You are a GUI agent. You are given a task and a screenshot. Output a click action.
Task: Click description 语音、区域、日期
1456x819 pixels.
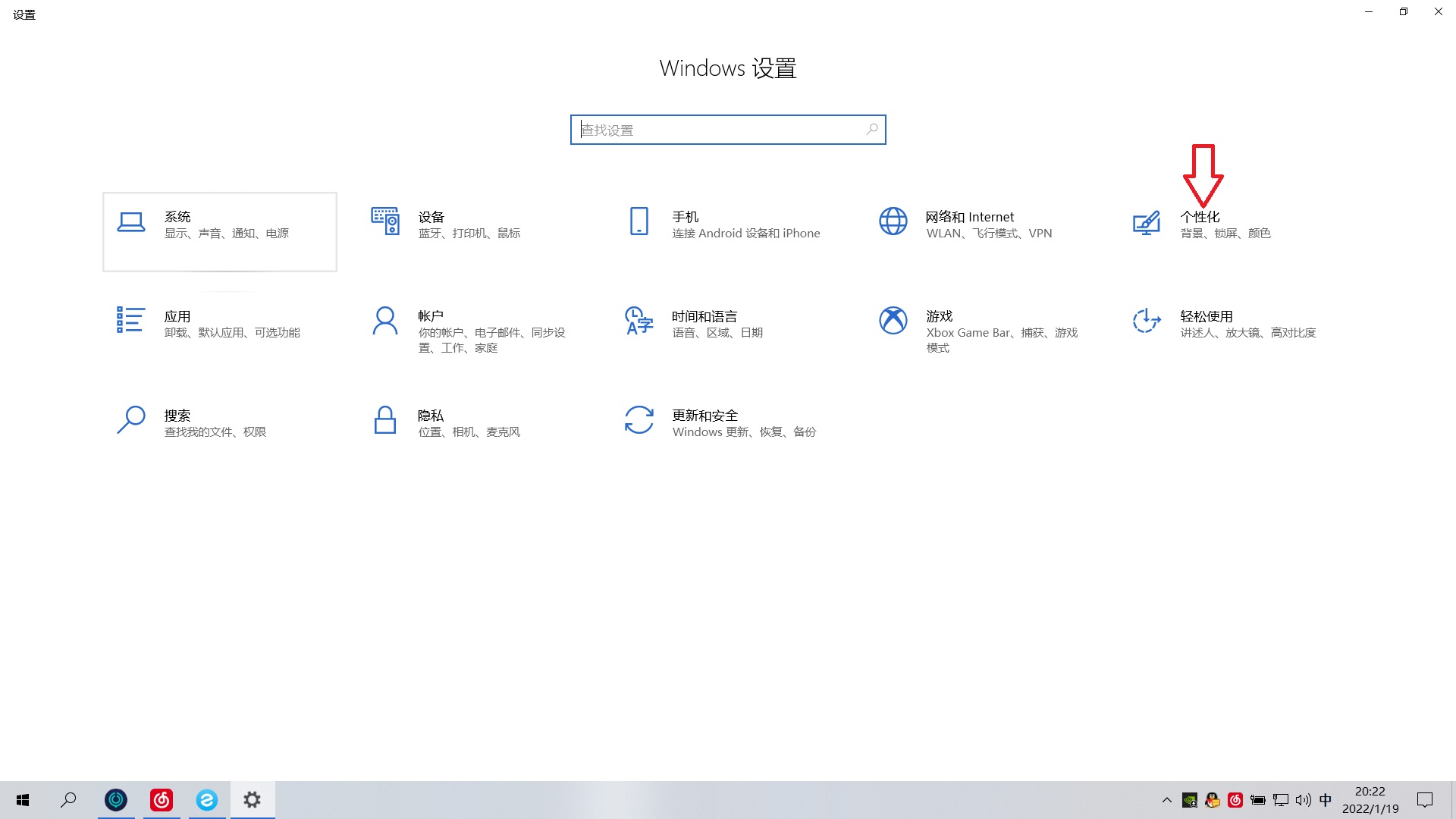tap(717, 333)
